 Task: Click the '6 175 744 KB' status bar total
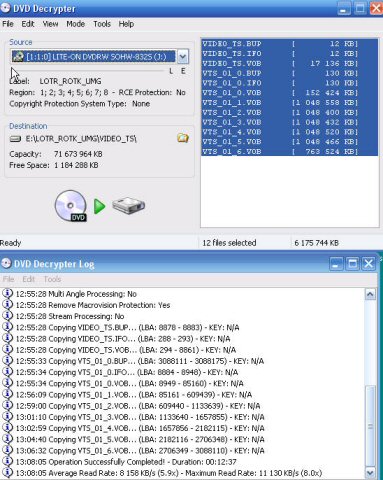tap(316, 243)
